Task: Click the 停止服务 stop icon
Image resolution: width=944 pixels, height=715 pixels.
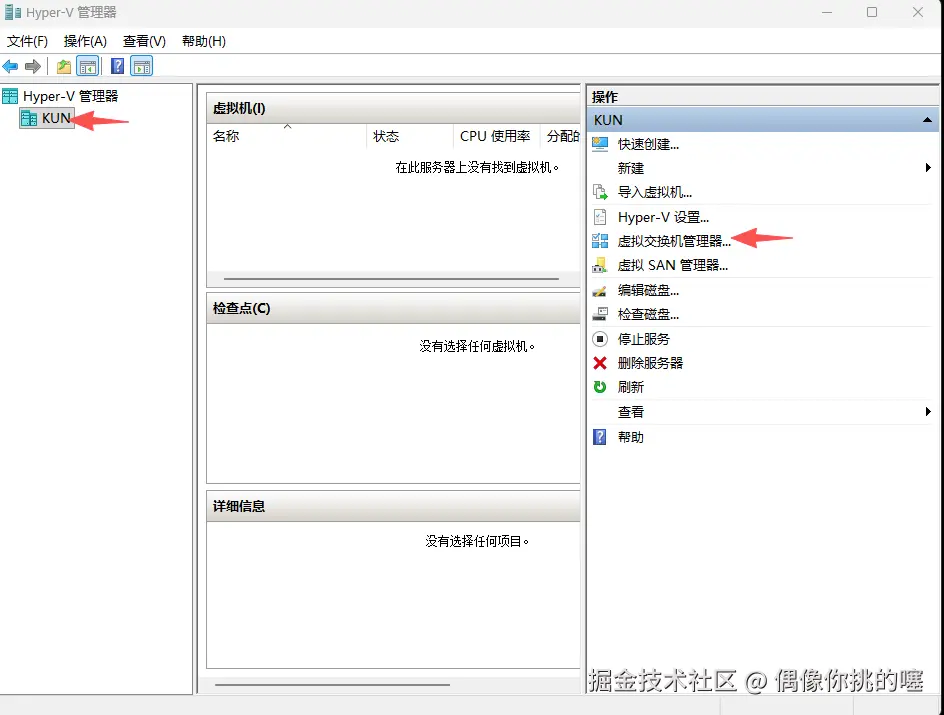Action: pyautogui.click(x=600, y=339)
